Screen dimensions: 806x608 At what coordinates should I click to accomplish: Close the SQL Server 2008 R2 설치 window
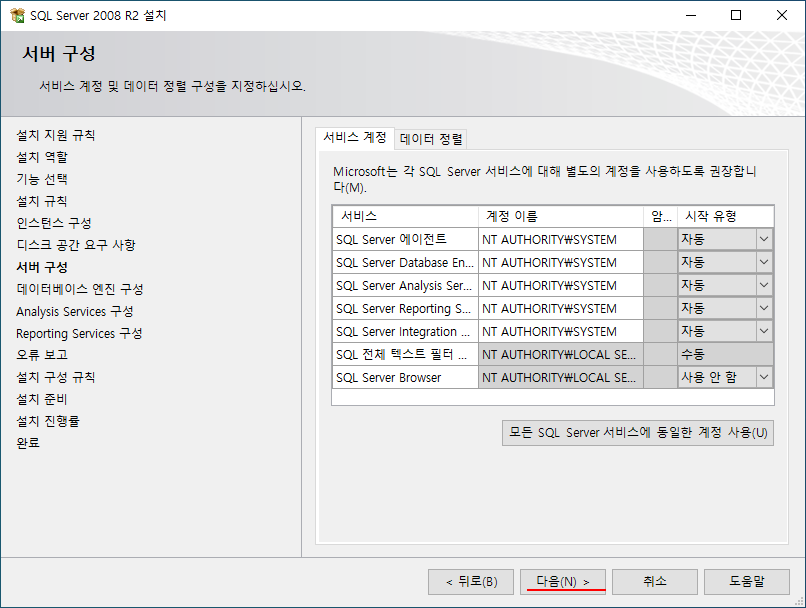pos(782,15)
